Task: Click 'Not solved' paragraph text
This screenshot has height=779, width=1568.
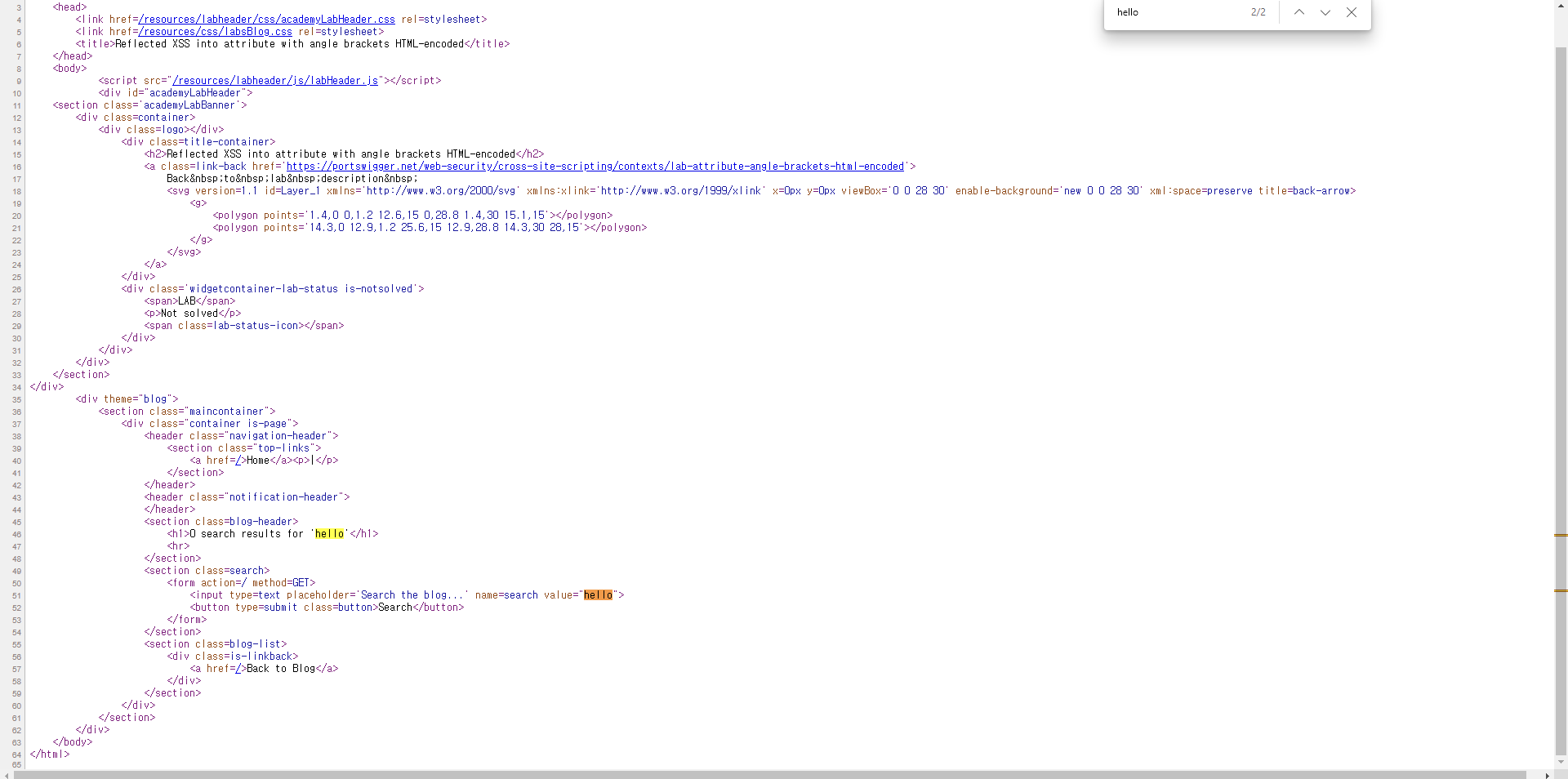Action: click(189, 314)
